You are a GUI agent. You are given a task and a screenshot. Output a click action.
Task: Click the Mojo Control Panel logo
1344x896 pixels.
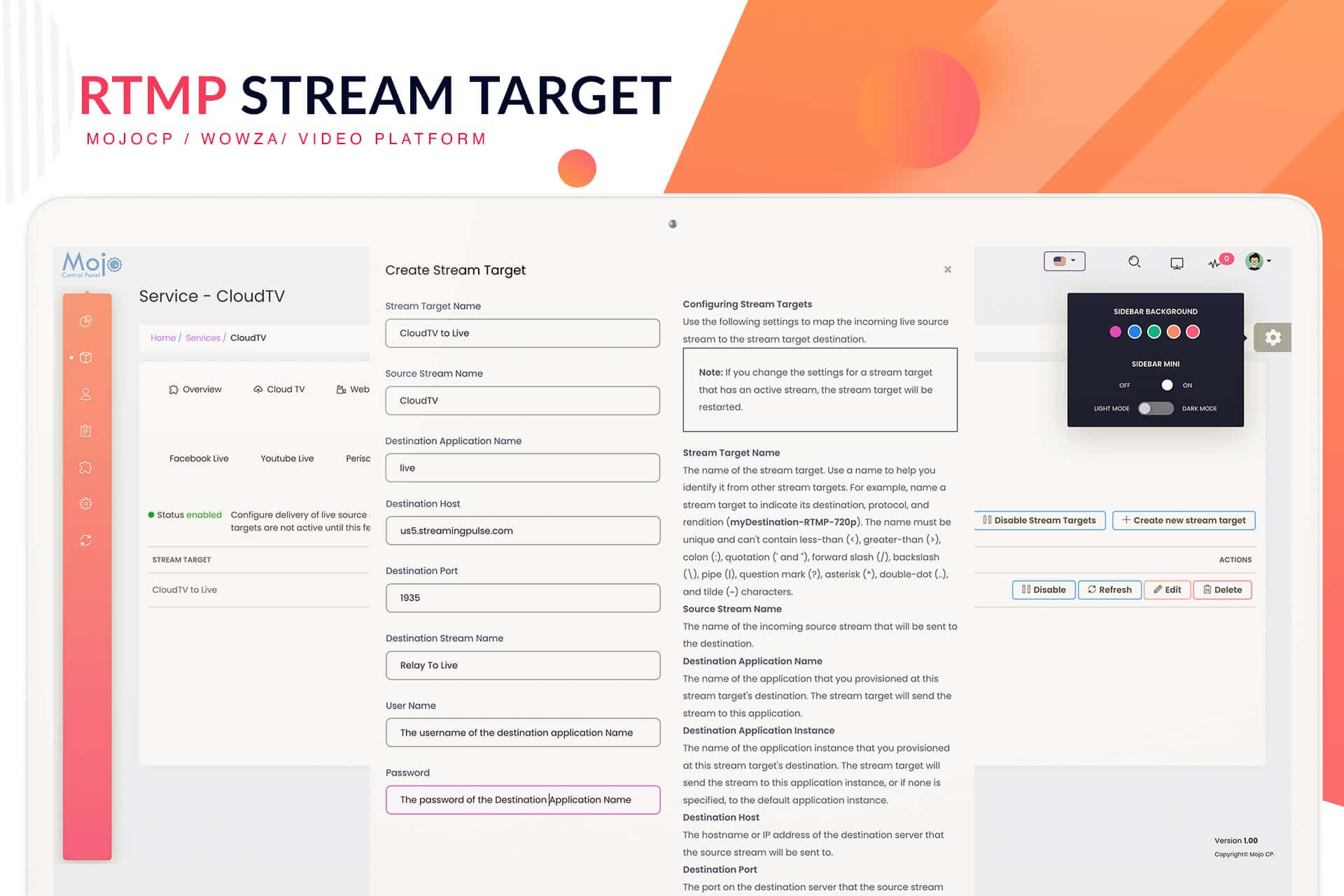coord(92,265)
